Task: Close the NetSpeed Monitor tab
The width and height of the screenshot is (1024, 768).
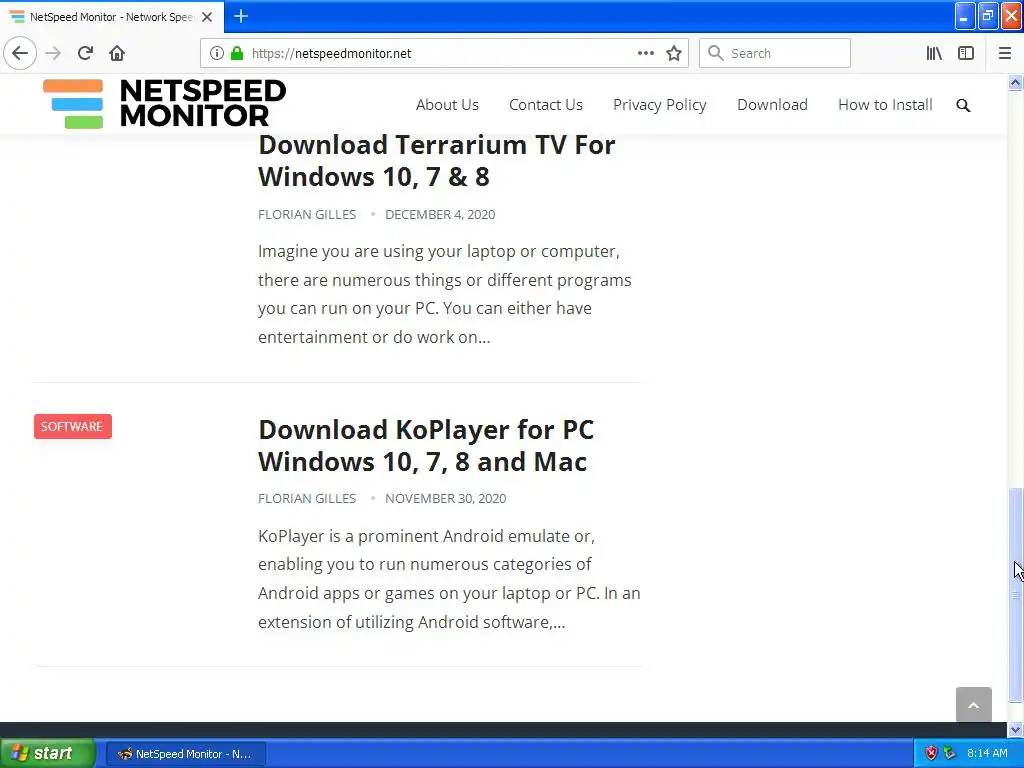Action: coord(207,17)
